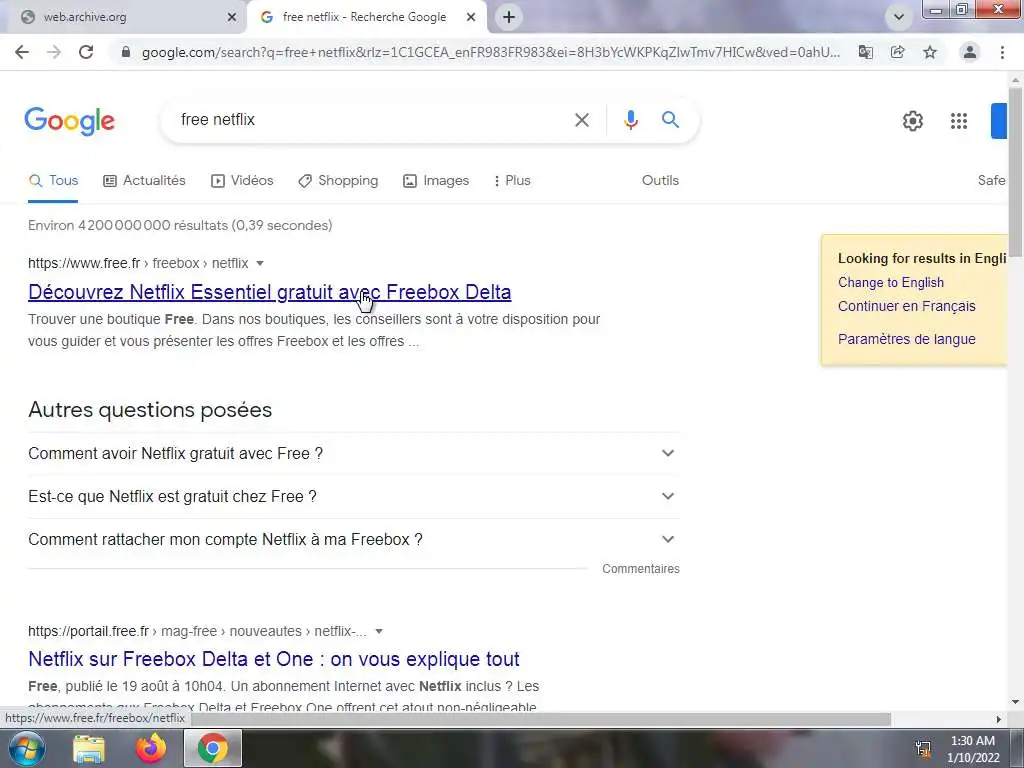Click the Chrome taskbar icon

point(213,748)
